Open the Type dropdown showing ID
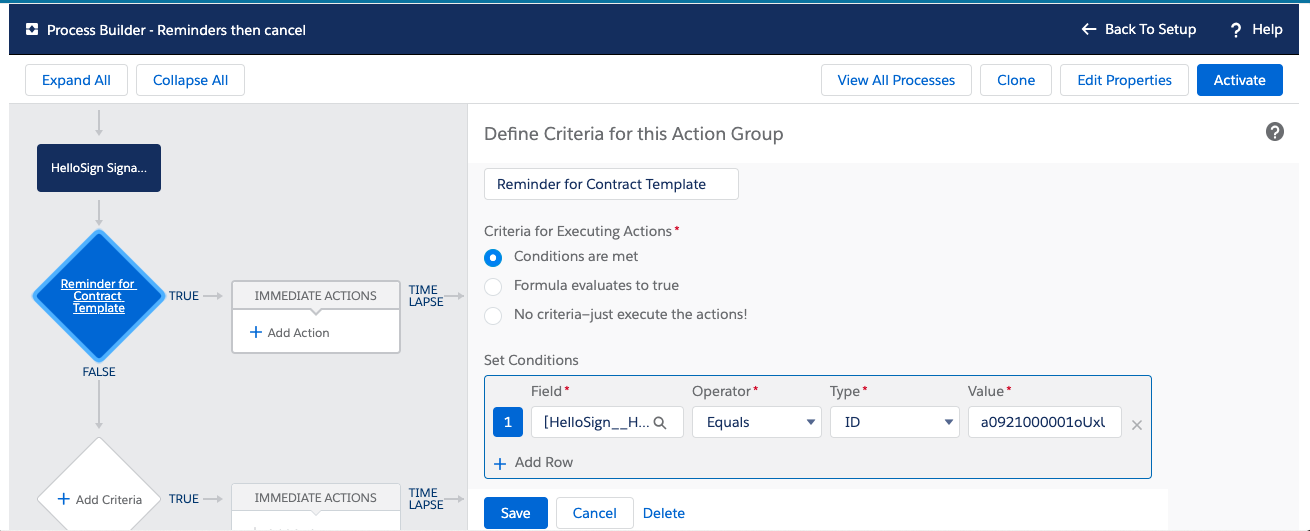Image resolution: width=1310 pixels, height=531 pixels. pyautogui.click(x=894, y=423)
